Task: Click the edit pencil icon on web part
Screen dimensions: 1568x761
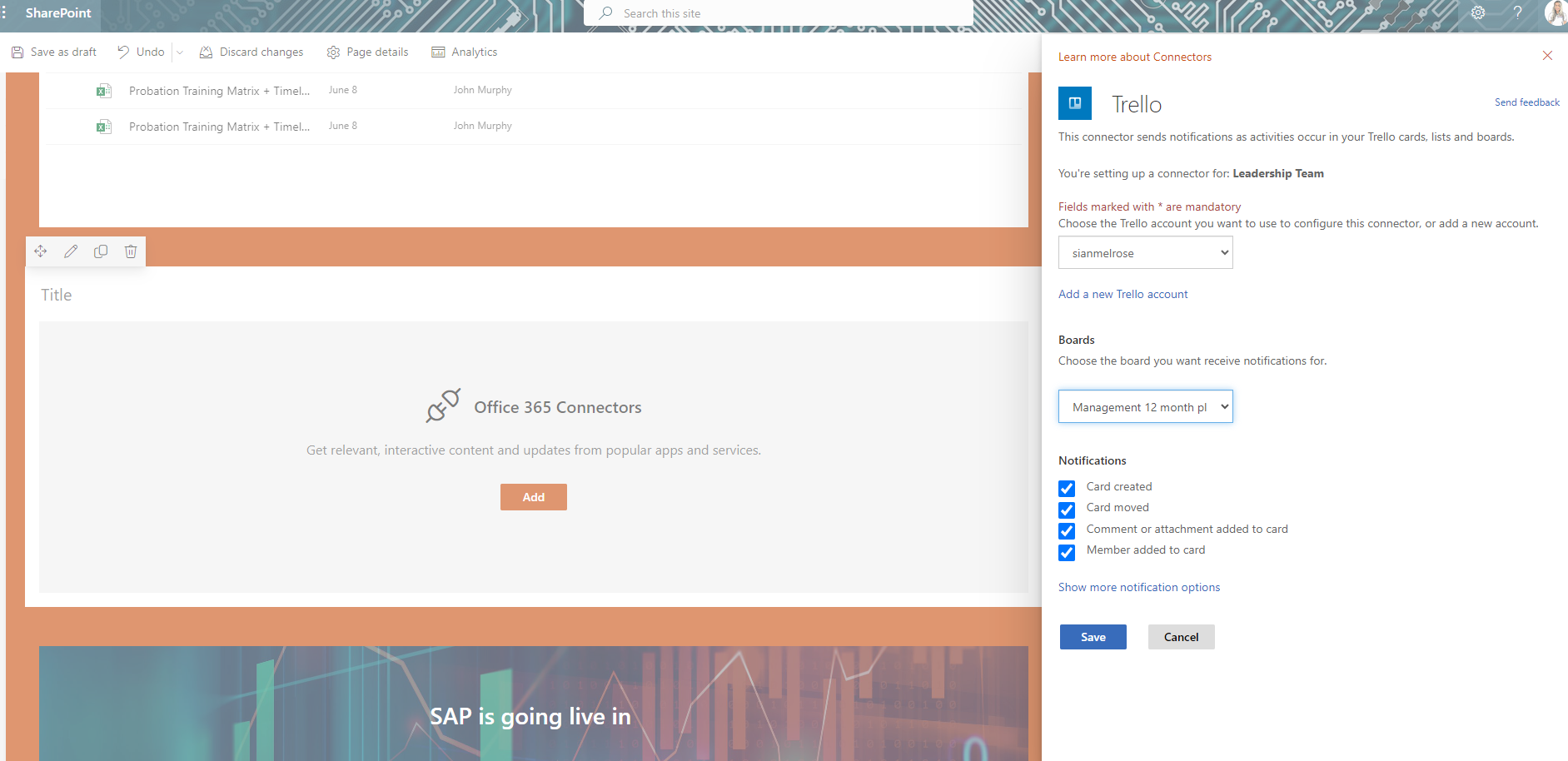Action: point(71,251)
